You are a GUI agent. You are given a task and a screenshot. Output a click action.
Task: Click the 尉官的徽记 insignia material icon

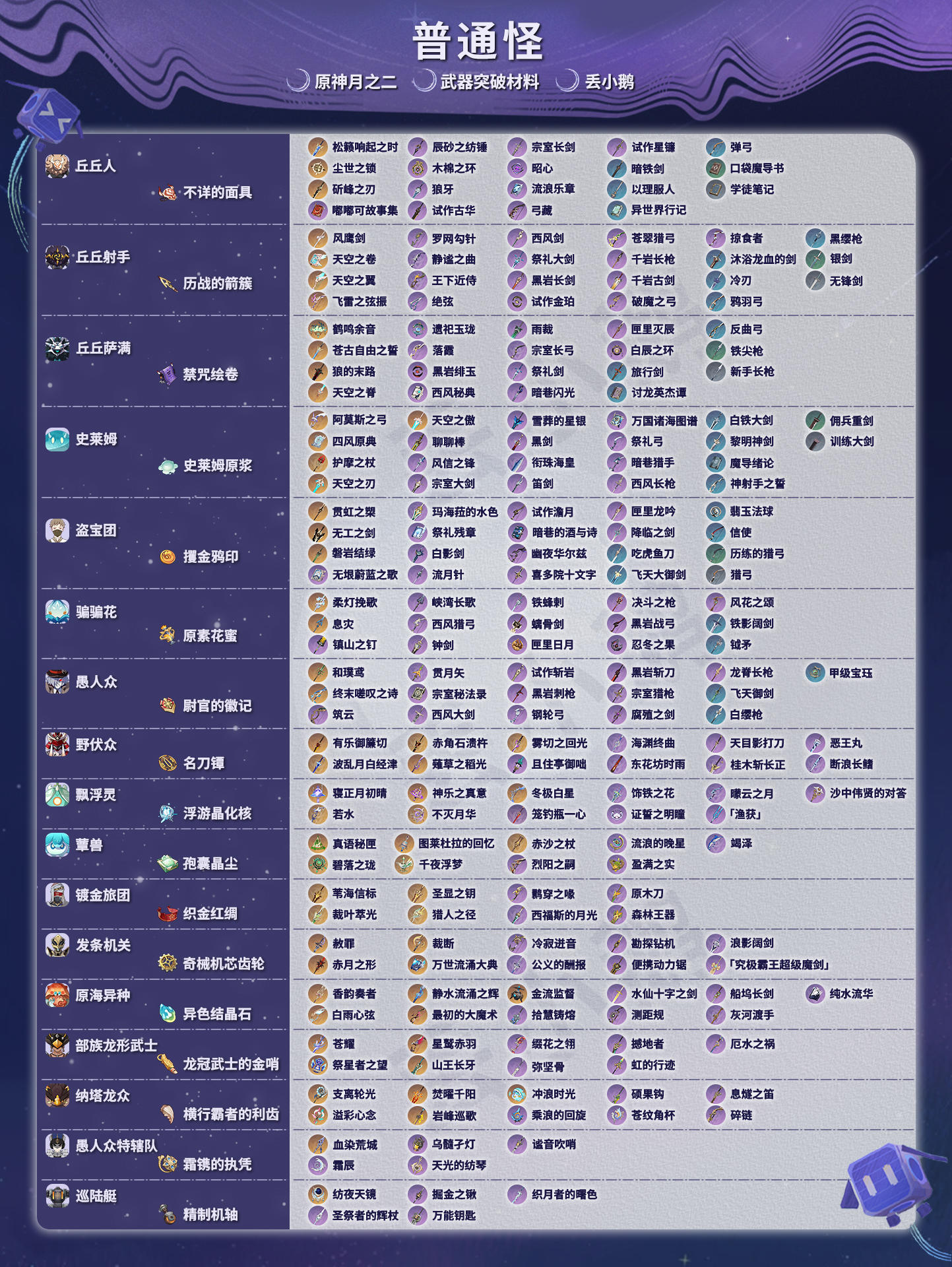click(168, 705)
